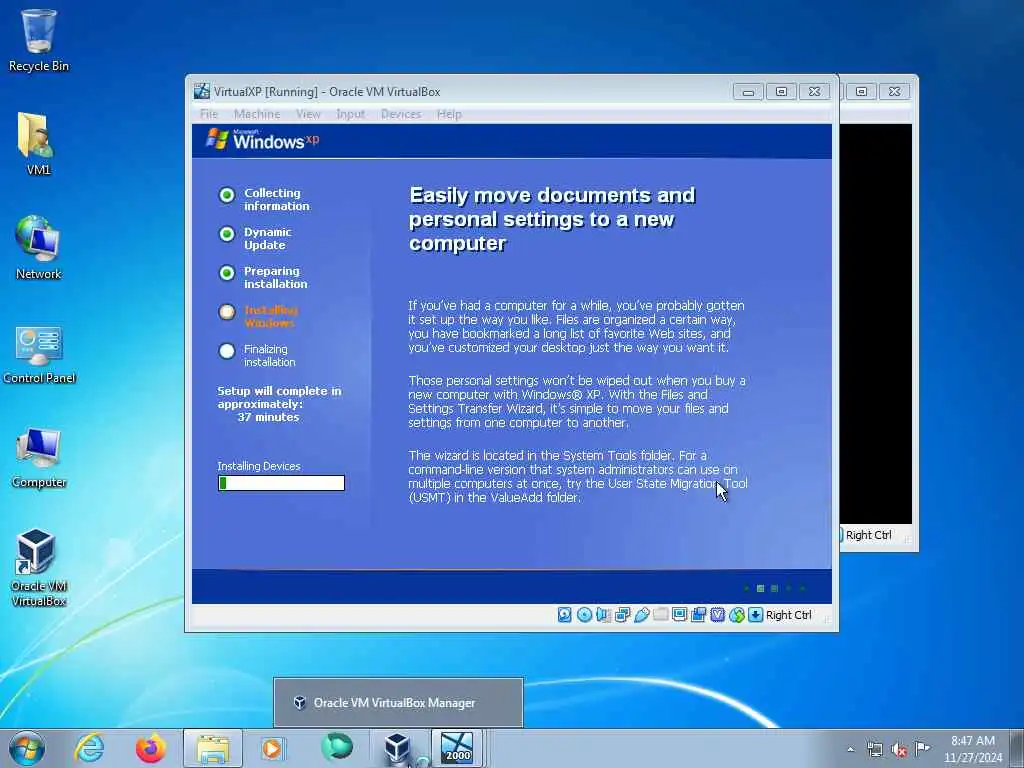This screenshot has width=1024, height=768.
Task: Click the USB devices indicator icon
Action: click(642, 615)
